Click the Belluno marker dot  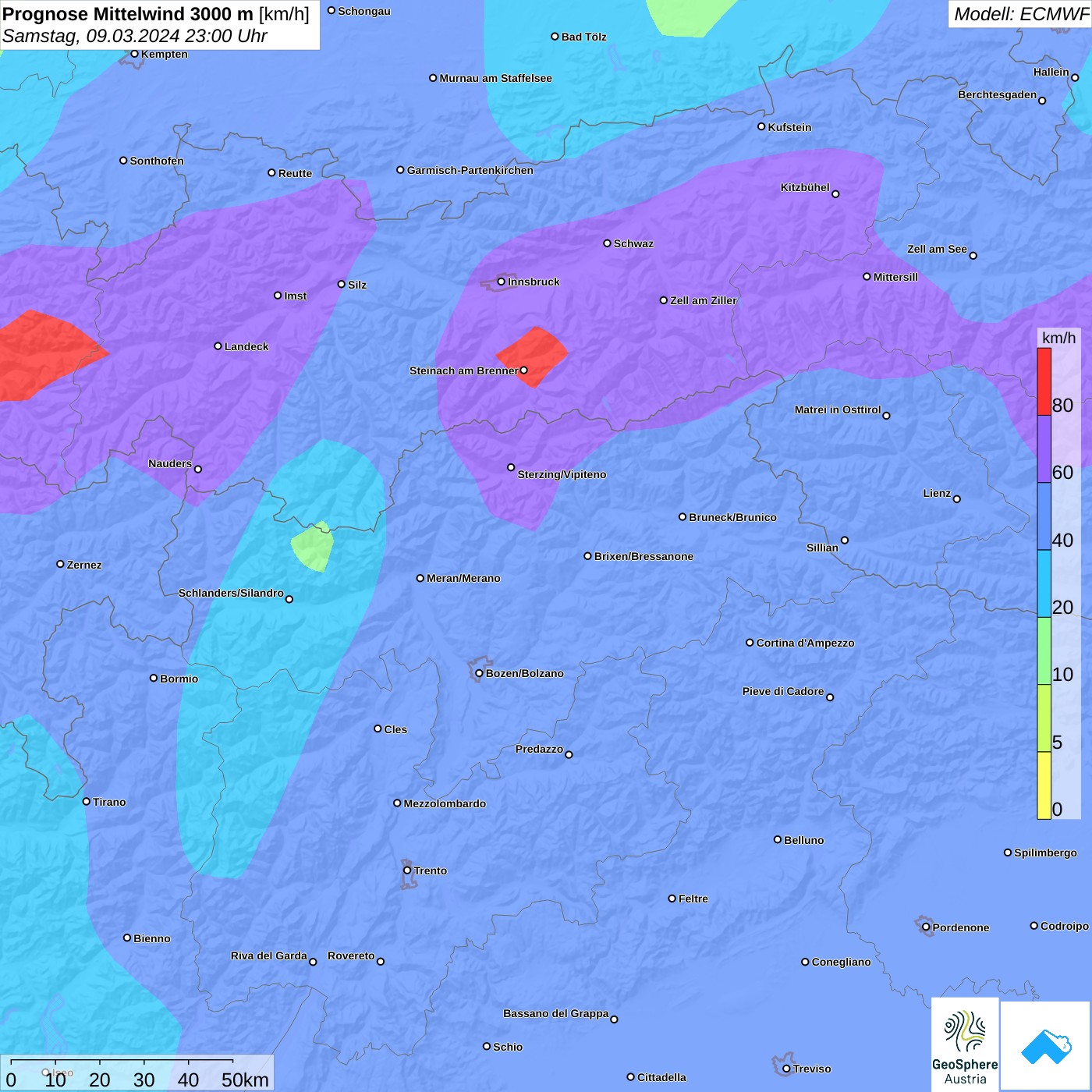pos(777,839)
